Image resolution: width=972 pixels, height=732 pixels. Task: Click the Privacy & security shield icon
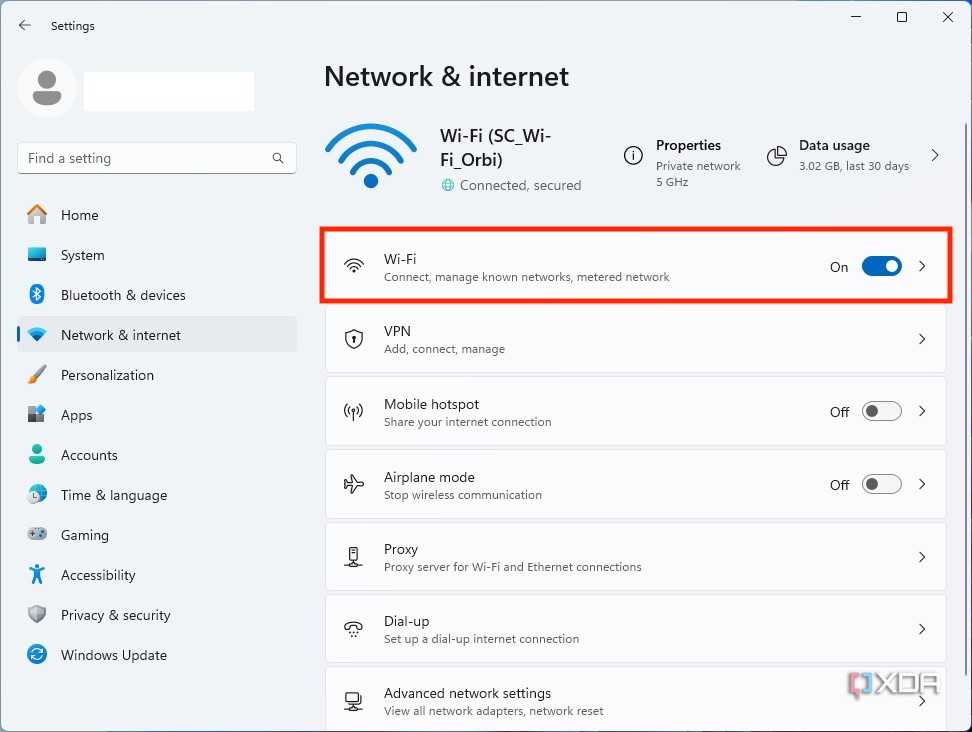click(37, 614)
